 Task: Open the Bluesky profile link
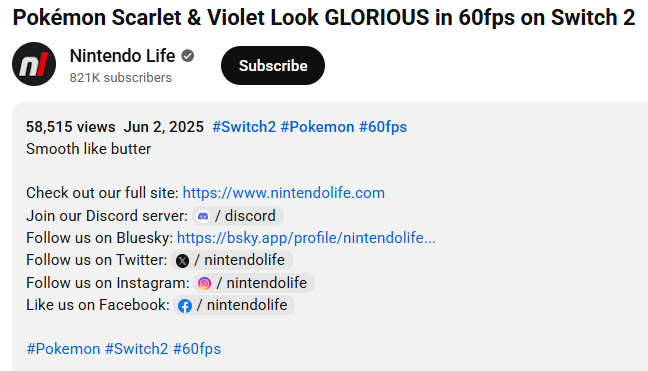click(x=306, y=238)
